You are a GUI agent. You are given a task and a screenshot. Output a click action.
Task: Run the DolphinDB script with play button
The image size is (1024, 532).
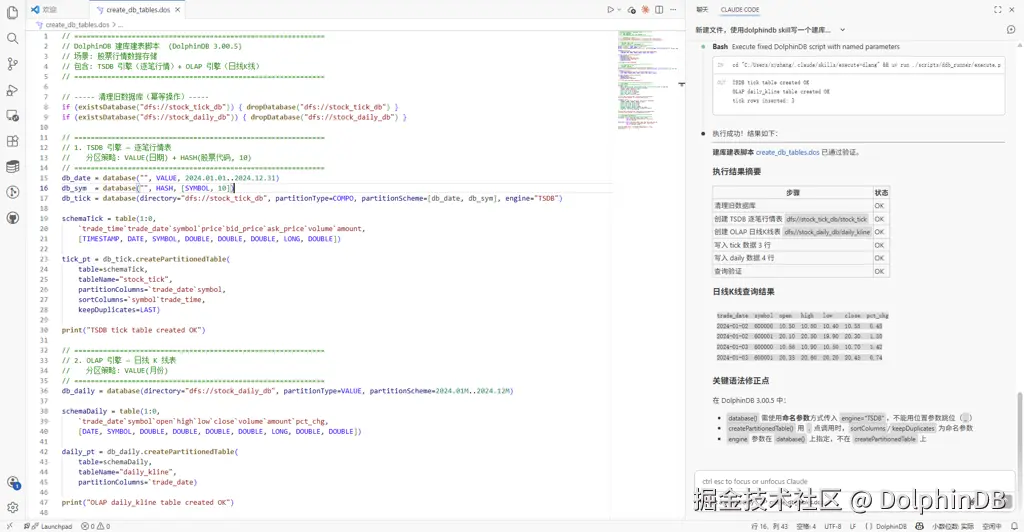point(610,10)
